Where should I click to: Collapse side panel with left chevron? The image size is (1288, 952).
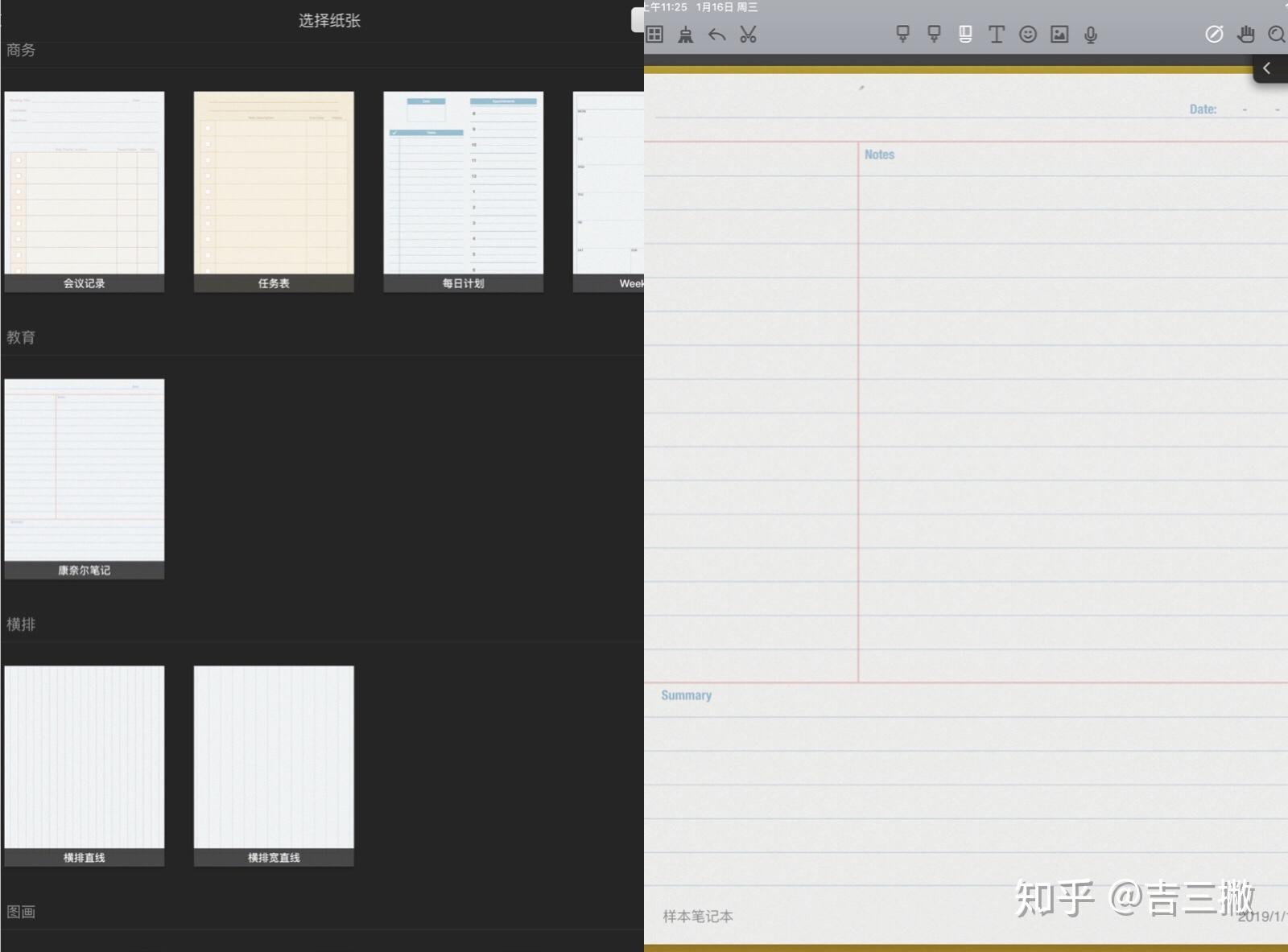pos(1267,68)
